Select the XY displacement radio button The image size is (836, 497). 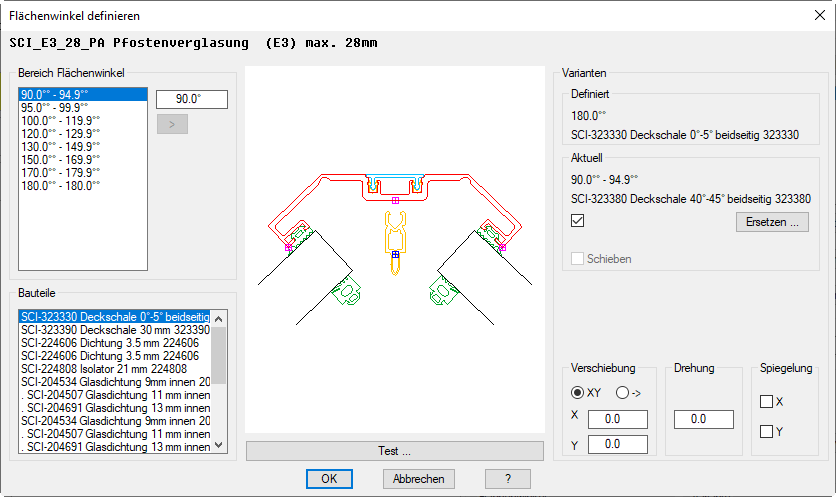click(577, 393)
